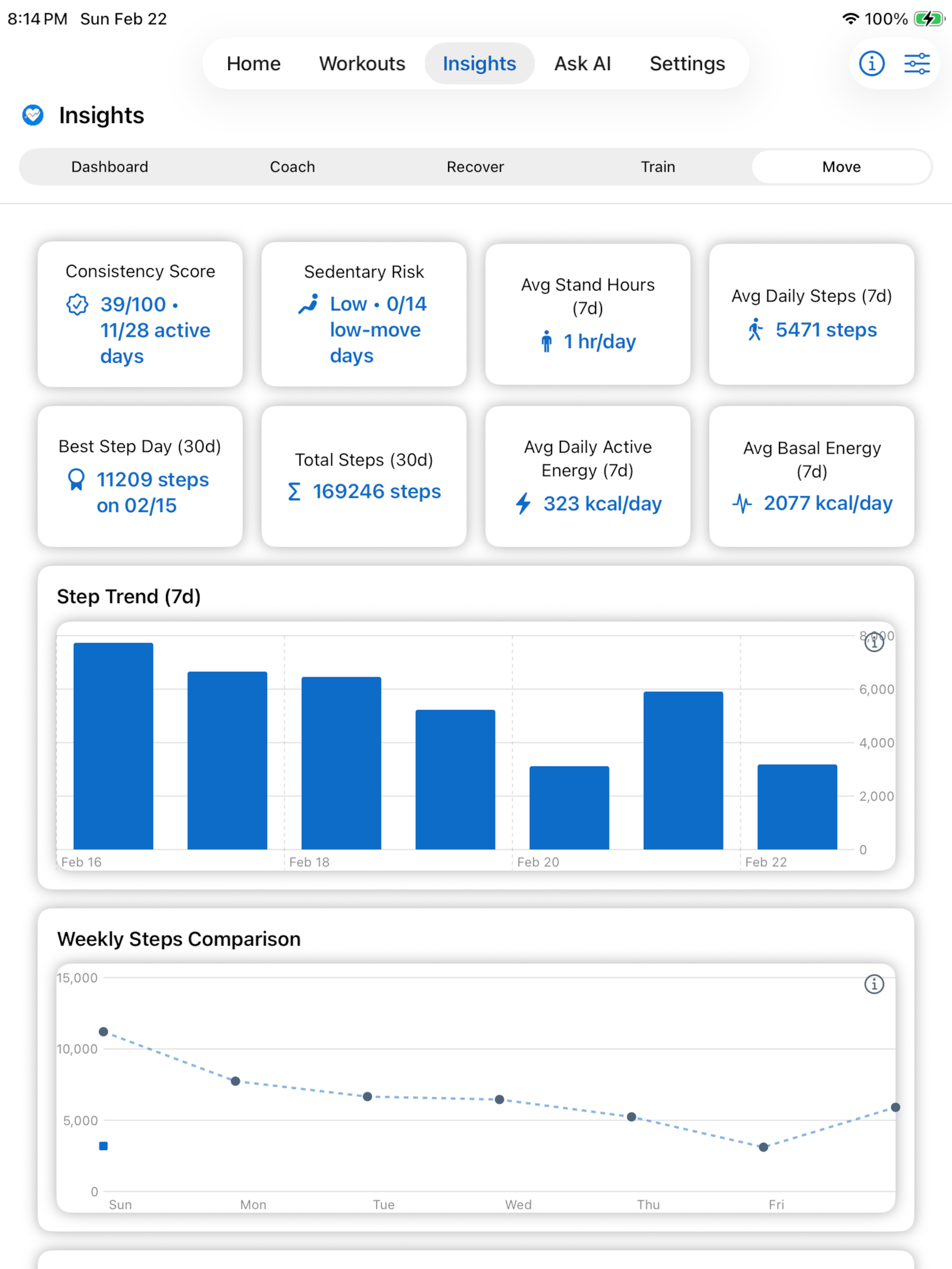The height and width of the screenshot is (1269, 952).
Task: Click the tallest Feb 16 step bar
Action: click(x=113, y=744)
